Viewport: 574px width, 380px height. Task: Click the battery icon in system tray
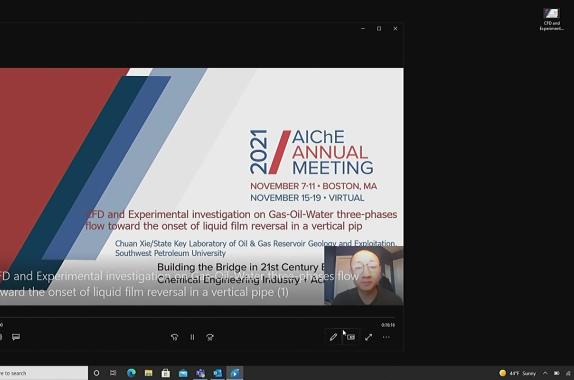(556, 373)
